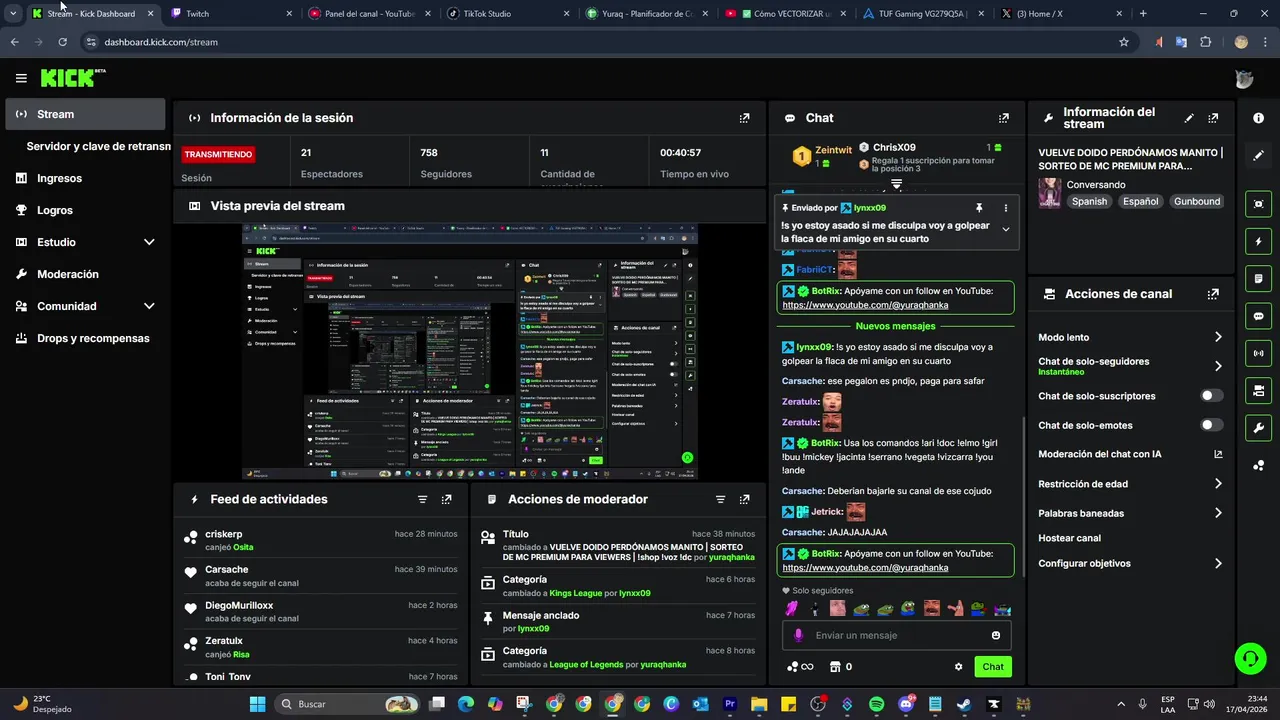Image resolution: width=1280 pixels, height=720 pixels.
Task: Pop out the Feed de actividades panel
Action: point(446,499)
